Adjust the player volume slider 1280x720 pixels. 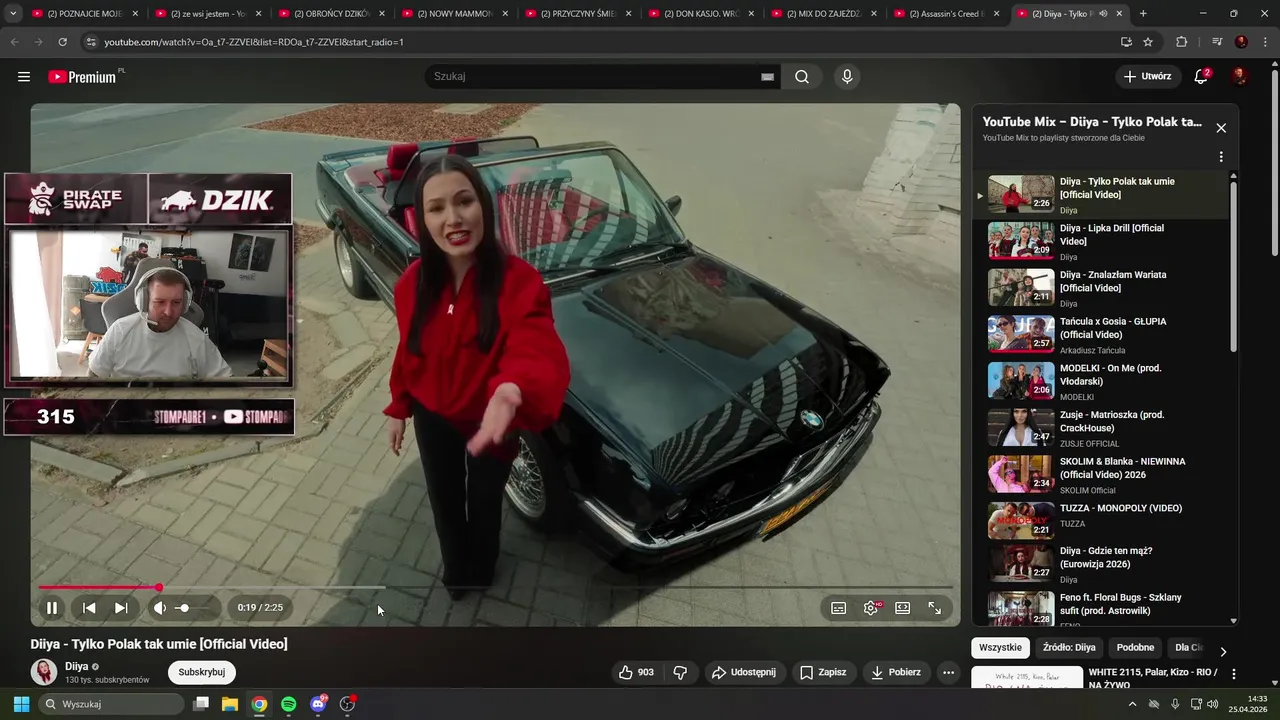195,608
